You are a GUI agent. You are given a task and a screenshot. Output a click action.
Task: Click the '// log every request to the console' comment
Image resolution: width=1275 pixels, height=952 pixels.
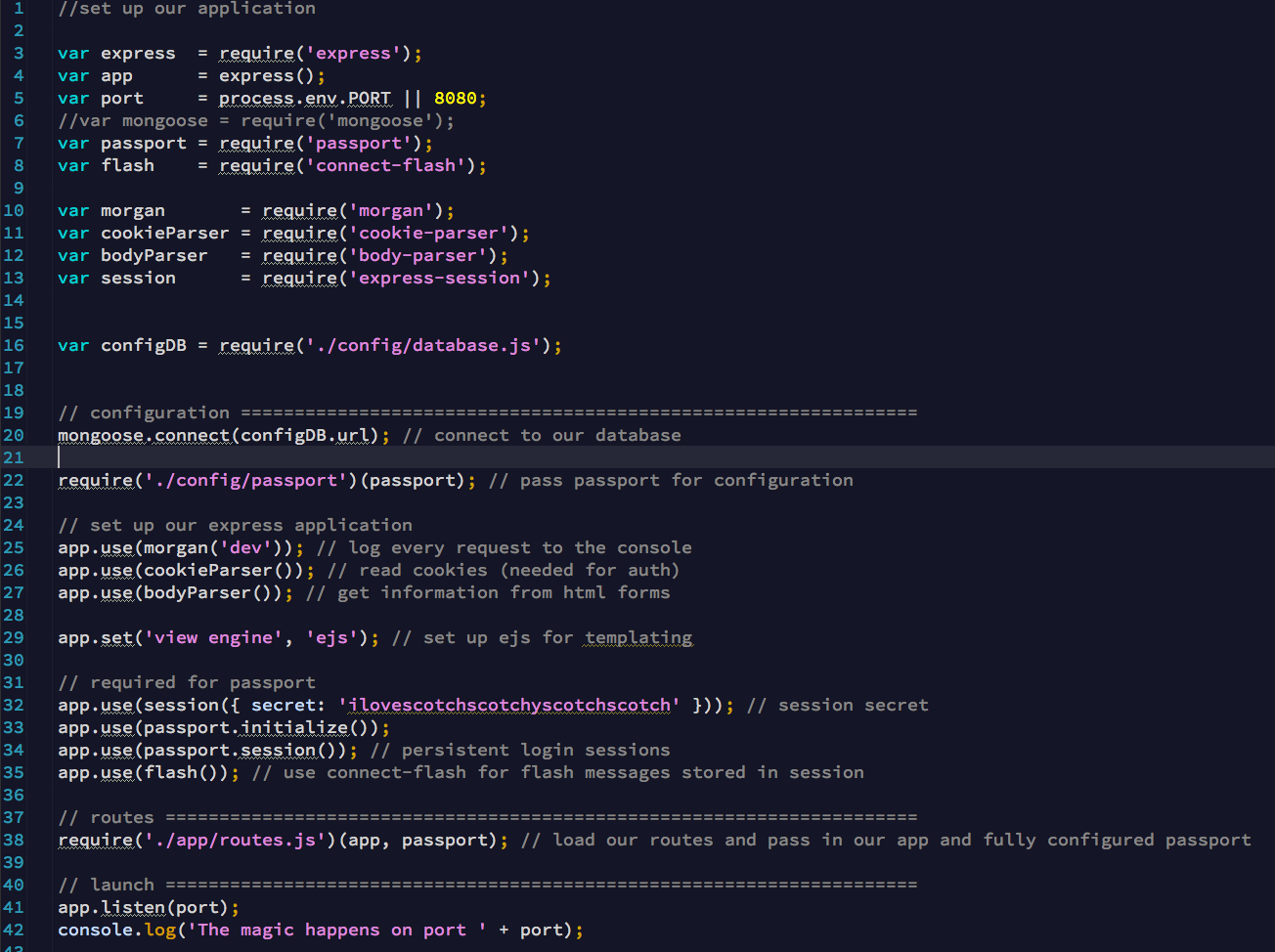pos(505,547)
